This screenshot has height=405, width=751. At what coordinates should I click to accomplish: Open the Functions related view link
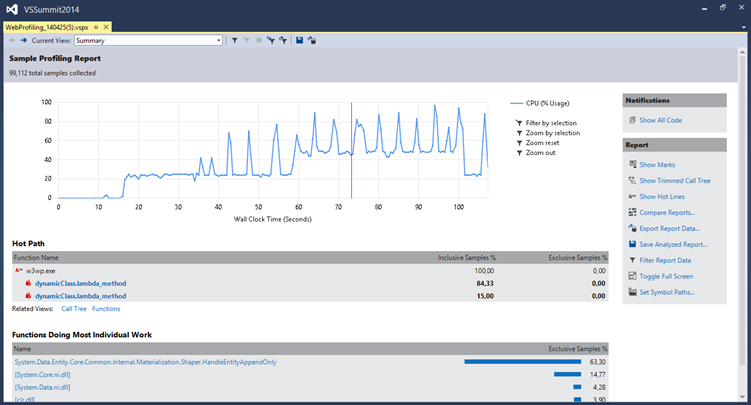click(106, 309)
